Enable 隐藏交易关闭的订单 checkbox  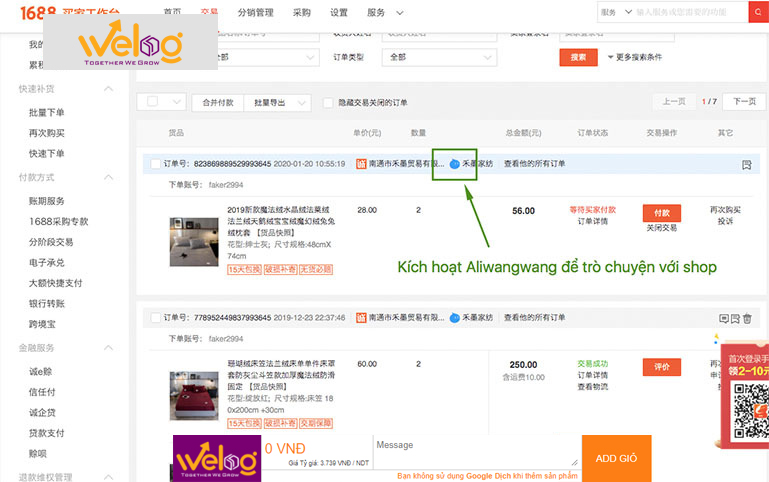(328, 102)
